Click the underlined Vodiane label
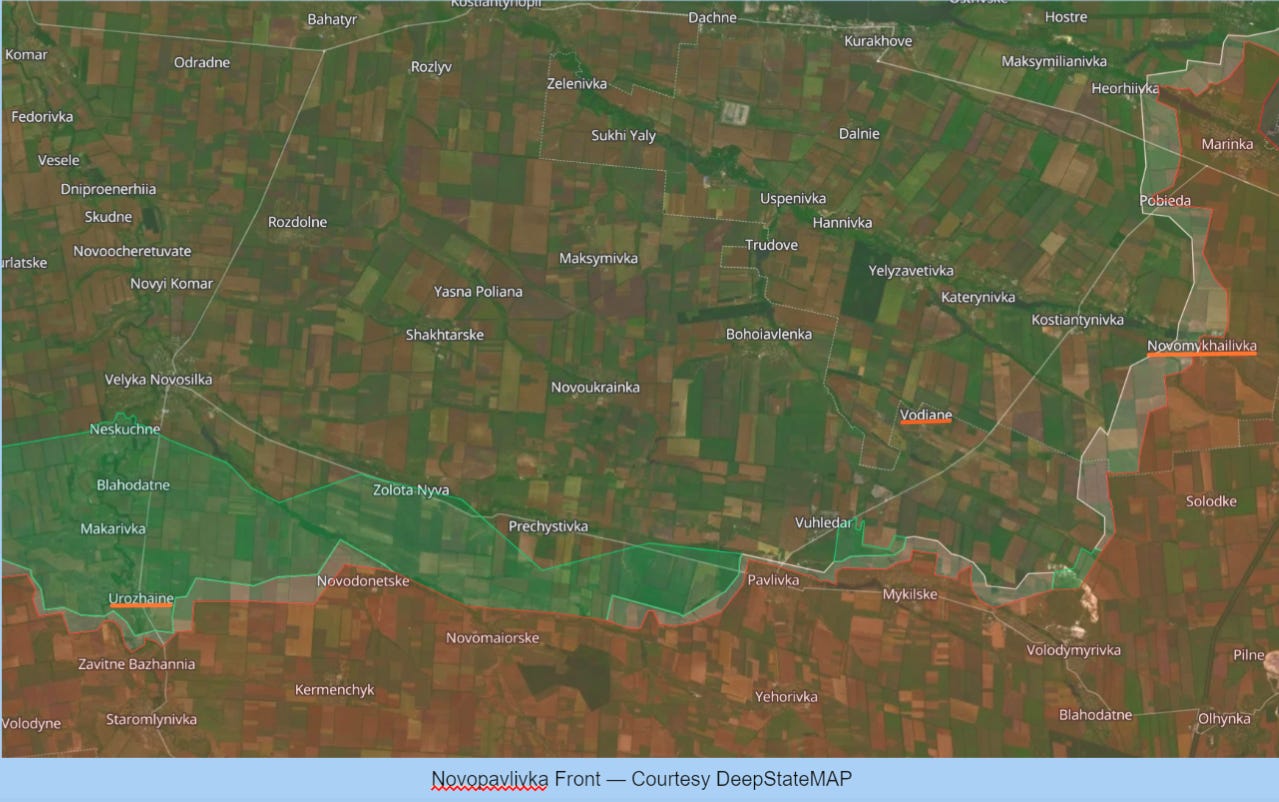The width and height of the screenshot is (1279, 802). coord(925,415)
